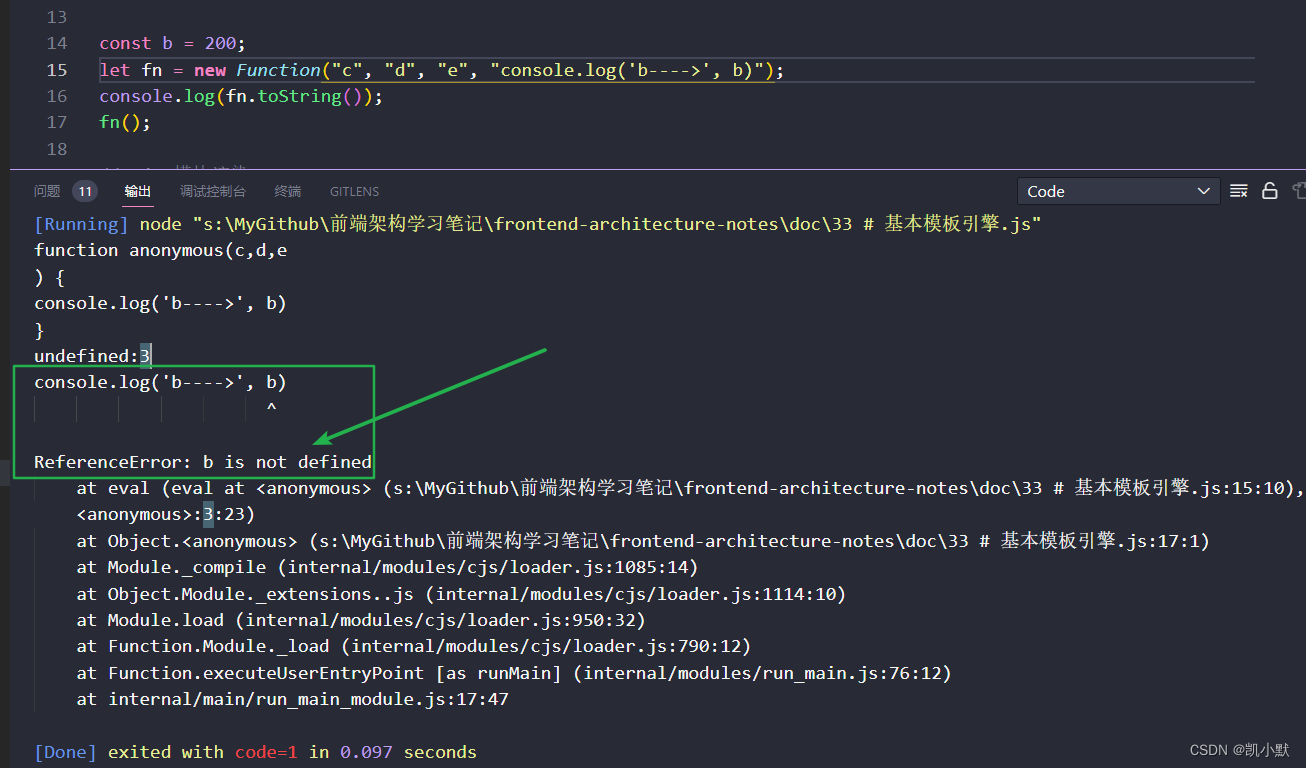Open the Code output channel dropdown
The image size is (1306, 768).
click(1118, 191)
